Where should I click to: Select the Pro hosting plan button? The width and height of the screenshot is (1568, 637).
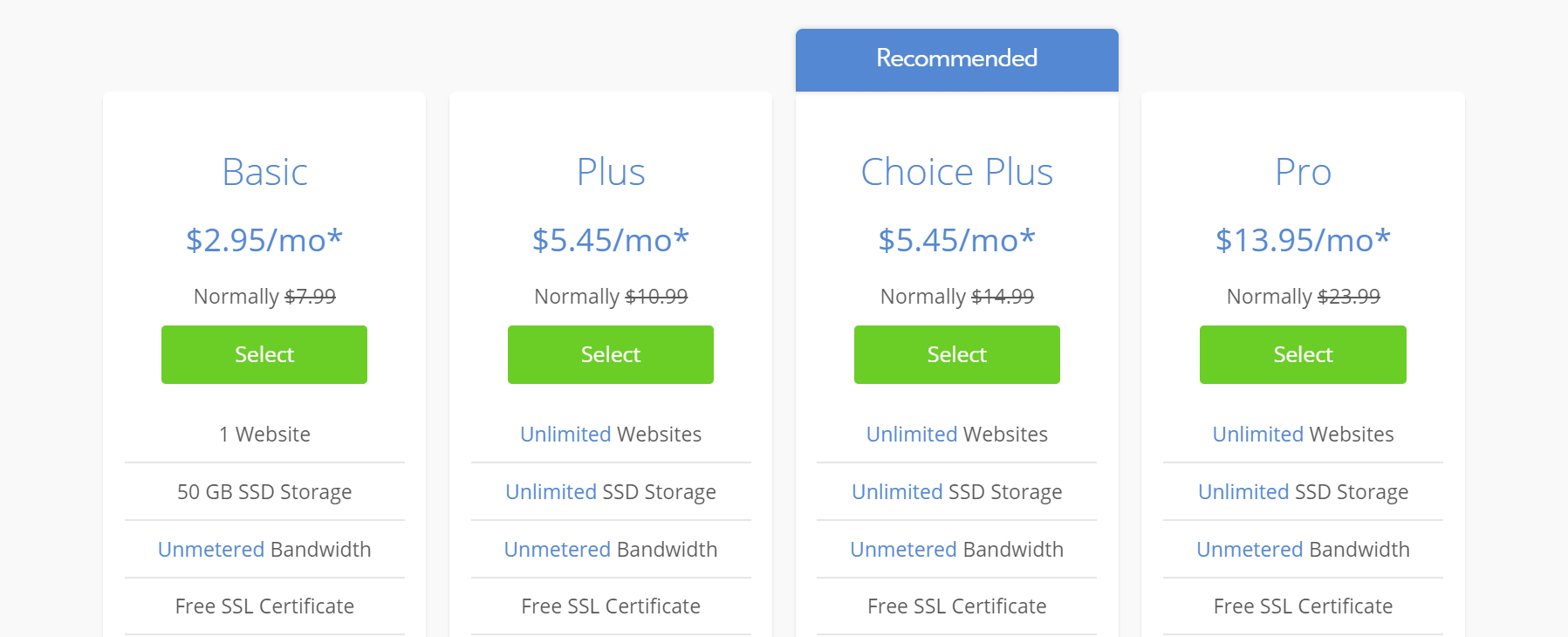pyautogui.click(x=1303, y=354)
